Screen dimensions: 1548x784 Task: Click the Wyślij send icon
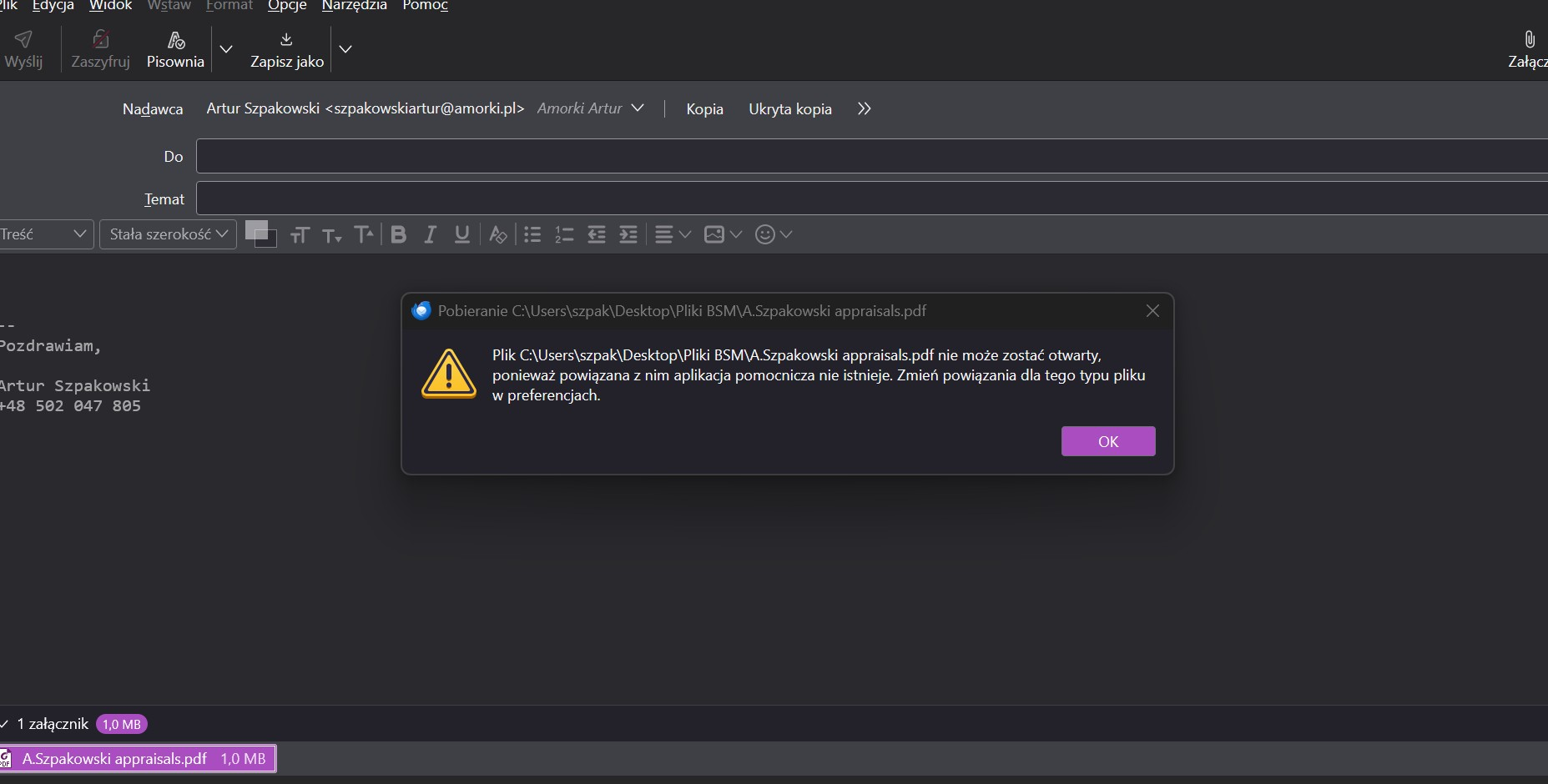23,39
